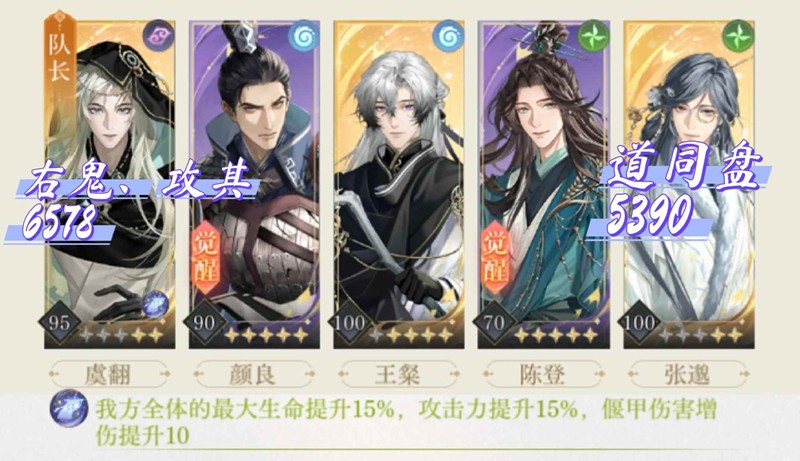This screenshot has height=461, width=800.
Task: Click the level 70 badge on 陈登
Action: (x=493, y=323)
